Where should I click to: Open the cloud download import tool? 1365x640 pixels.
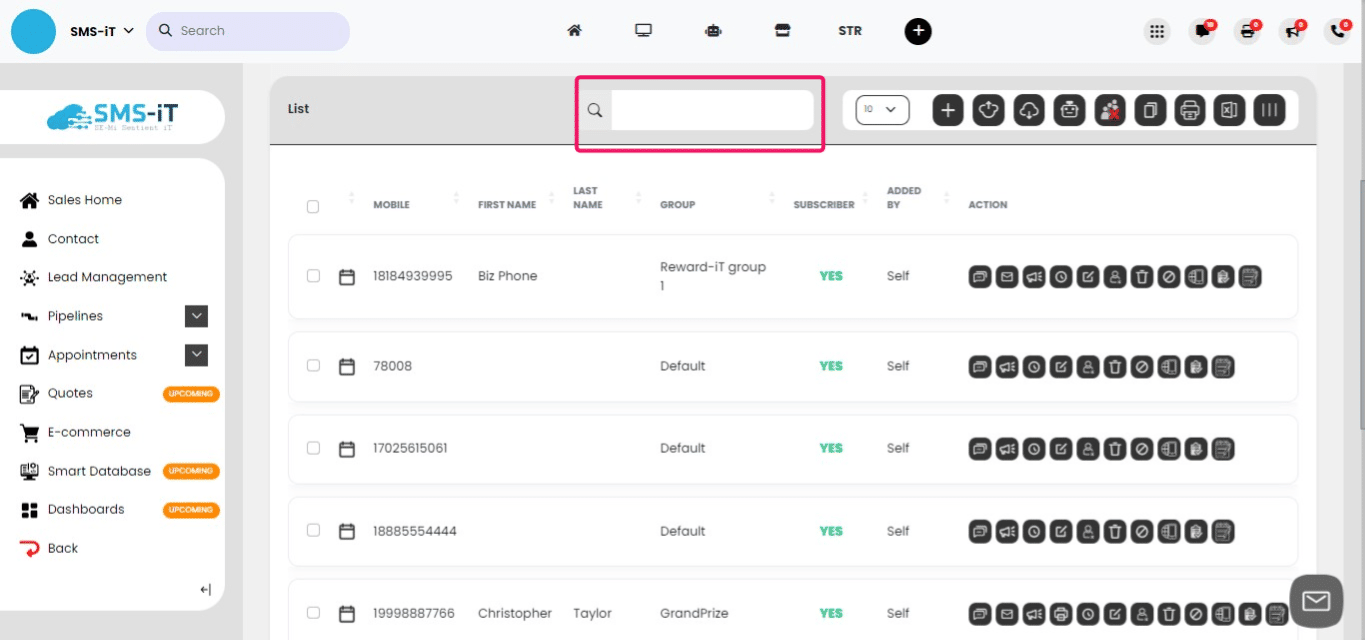(x=1029, y=110)
